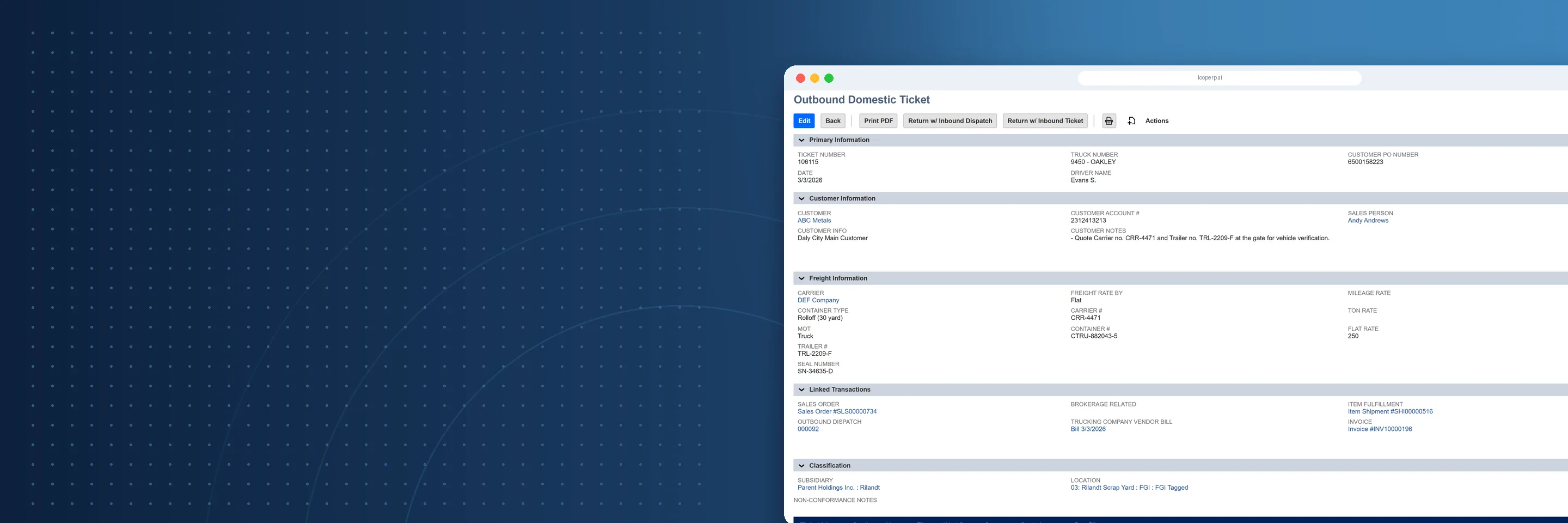Click customer PO number 6500158223
This screenshot has height=523, width=1568.
(x=1365, y=162)
